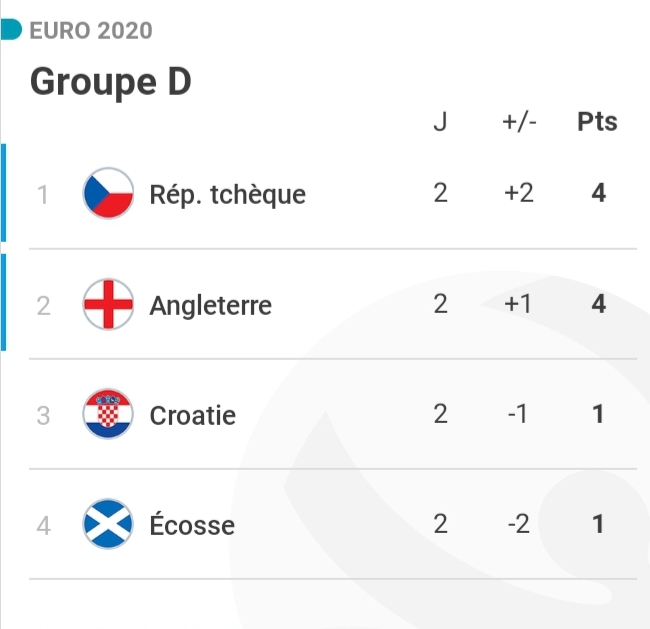Click the Scotland flag icon
The image size is (650, 629).
108,524
